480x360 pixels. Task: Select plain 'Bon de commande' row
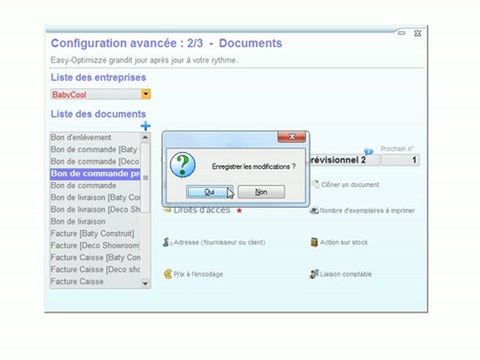(x=95, y=185)
